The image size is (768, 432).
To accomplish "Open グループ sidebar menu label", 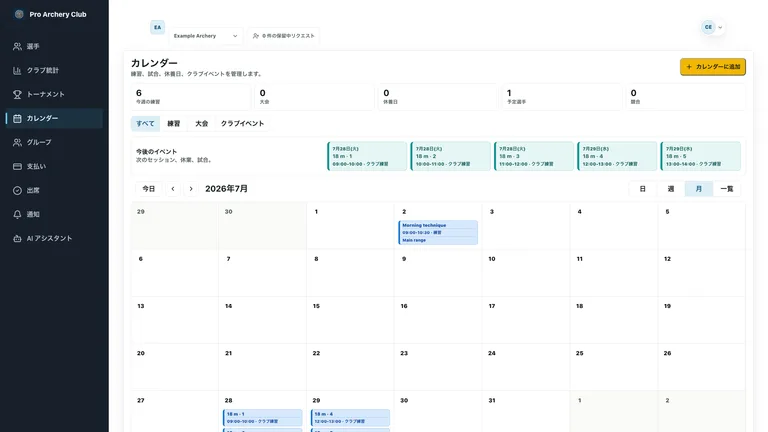I will pyautogui.click(x=39, y=143).
